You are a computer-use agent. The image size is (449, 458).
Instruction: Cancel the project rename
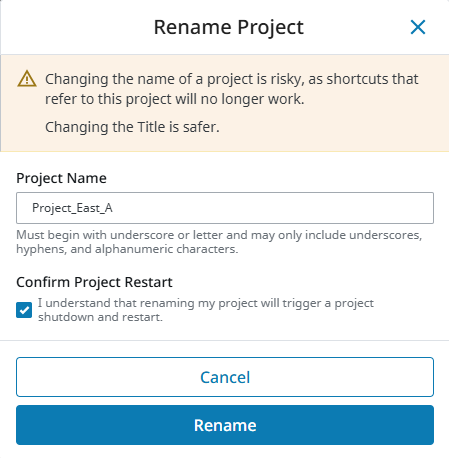click(x=225, y=377)
